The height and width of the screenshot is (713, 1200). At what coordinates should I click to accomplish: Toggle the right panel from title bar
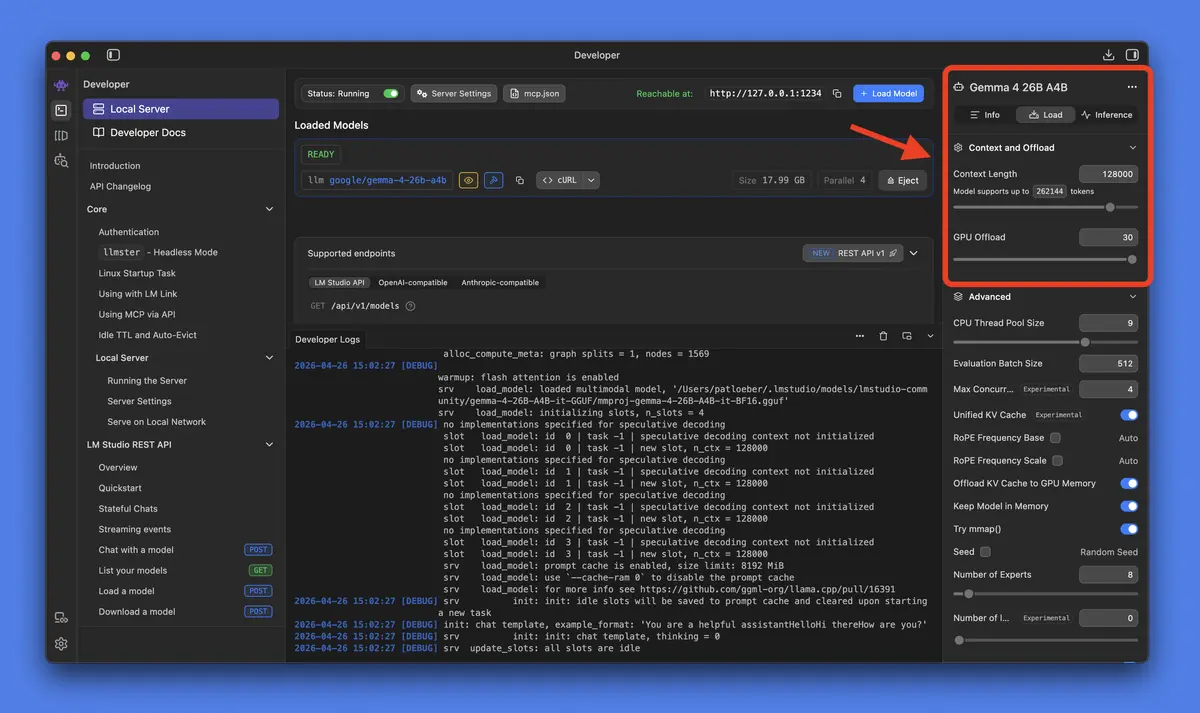[x=1132, y=55]
